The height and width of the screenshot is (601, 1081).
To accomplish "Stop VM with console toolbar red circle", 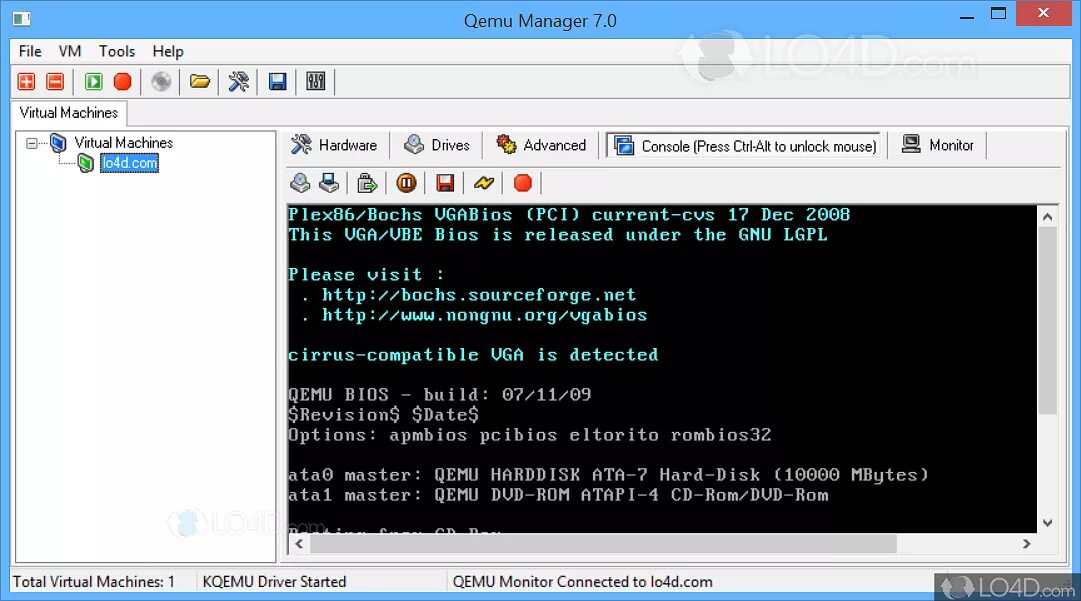I will tap(523, 183).
